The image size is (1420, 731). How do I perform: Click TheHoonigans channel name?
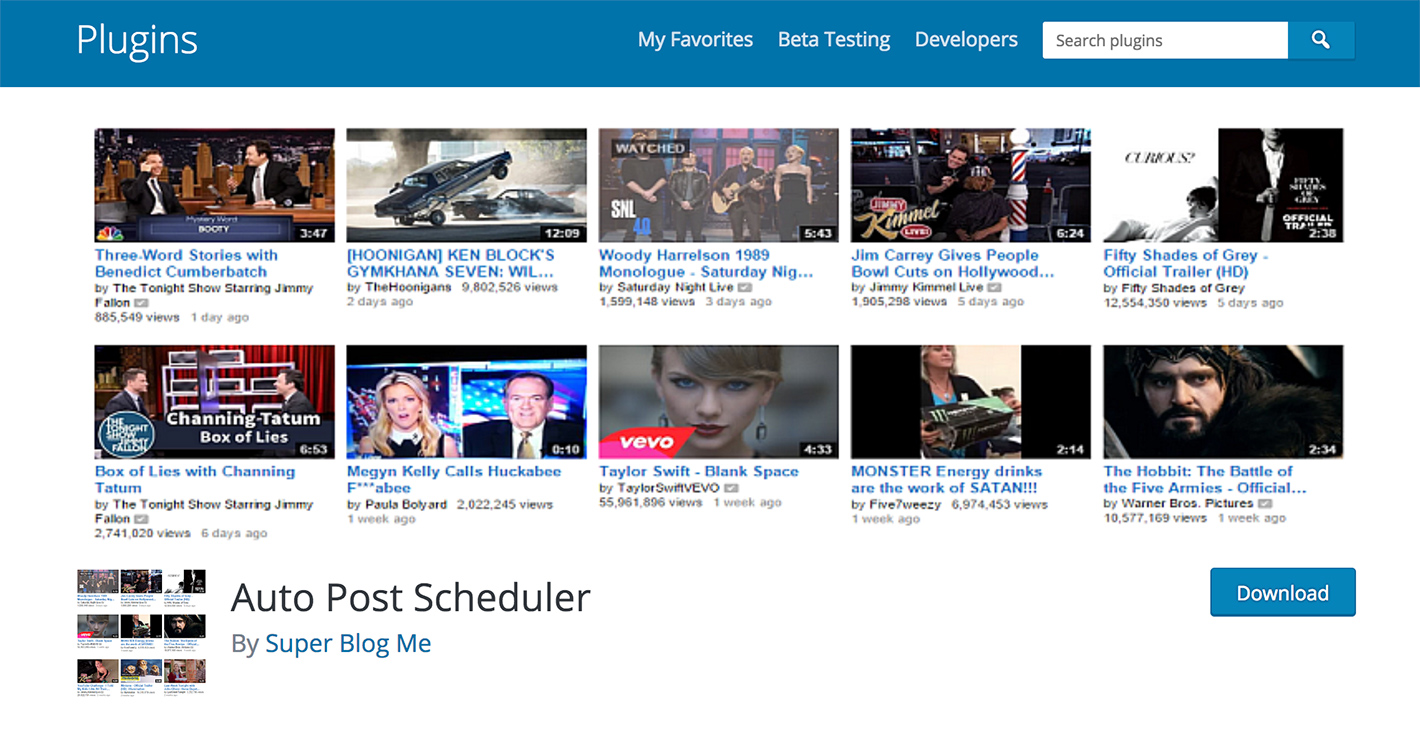pos(407,287)
